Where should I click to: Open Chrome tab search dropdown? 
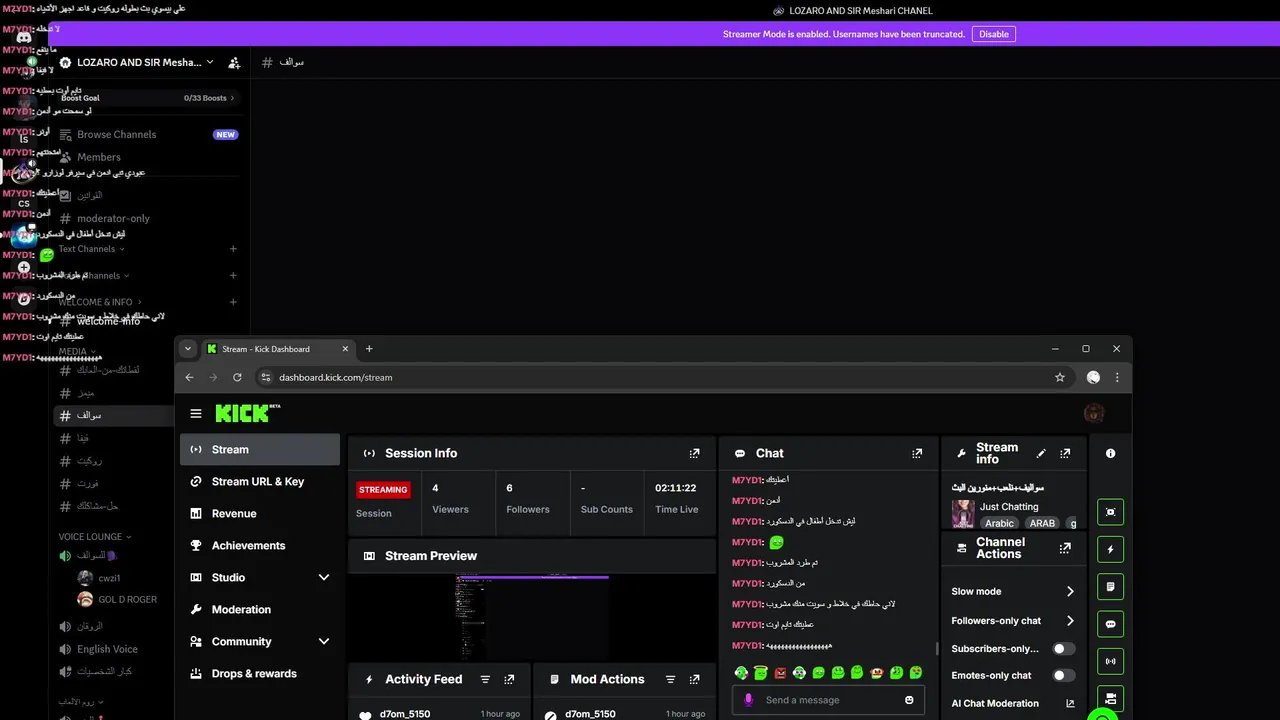coord(187,349)
